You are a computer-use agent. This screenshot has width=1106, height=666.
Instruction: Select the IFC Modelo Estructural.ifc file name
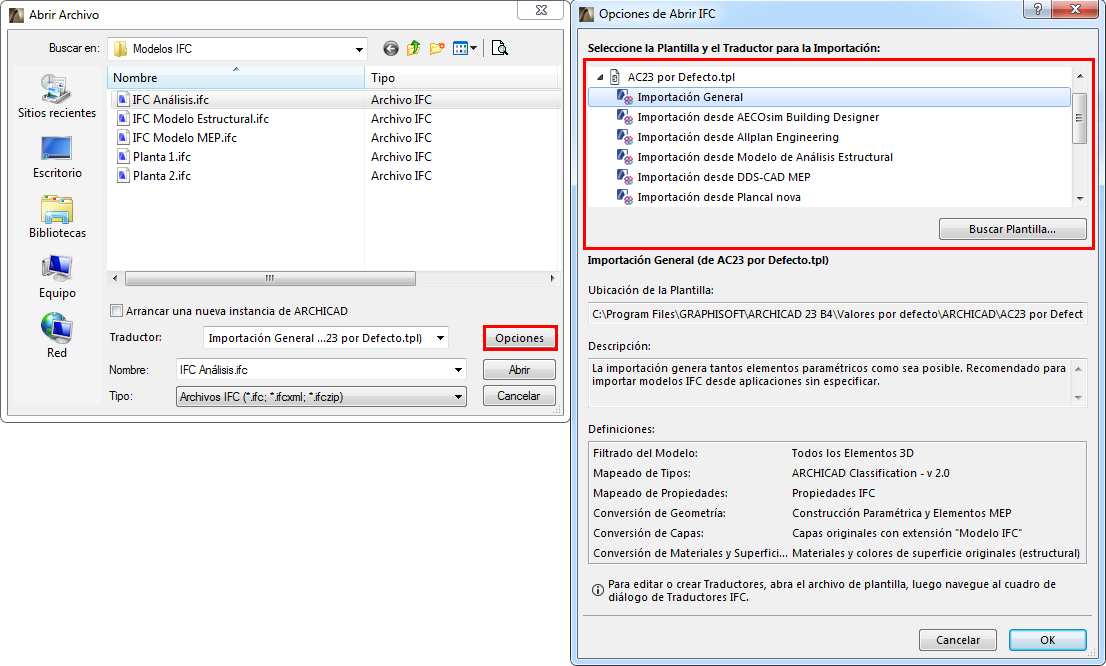(x=201, y=119)
